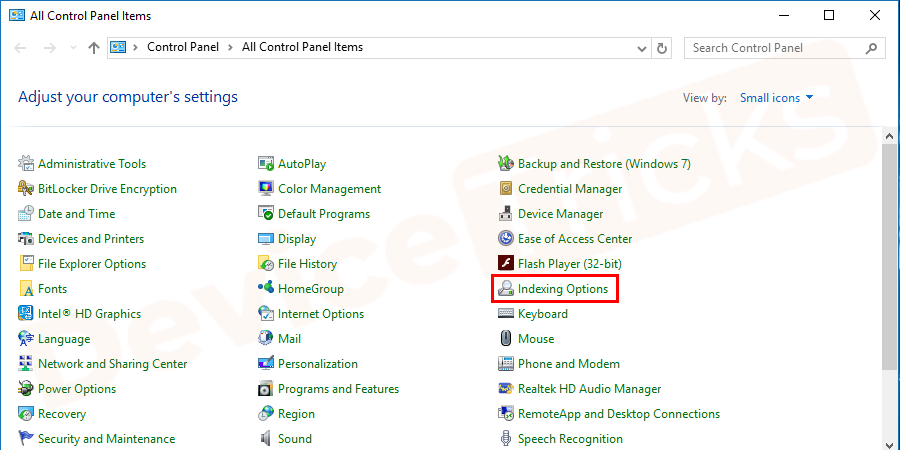Open Programs and Features link
The width and height of the screenshot is (900, 450).
click(338, 389)
